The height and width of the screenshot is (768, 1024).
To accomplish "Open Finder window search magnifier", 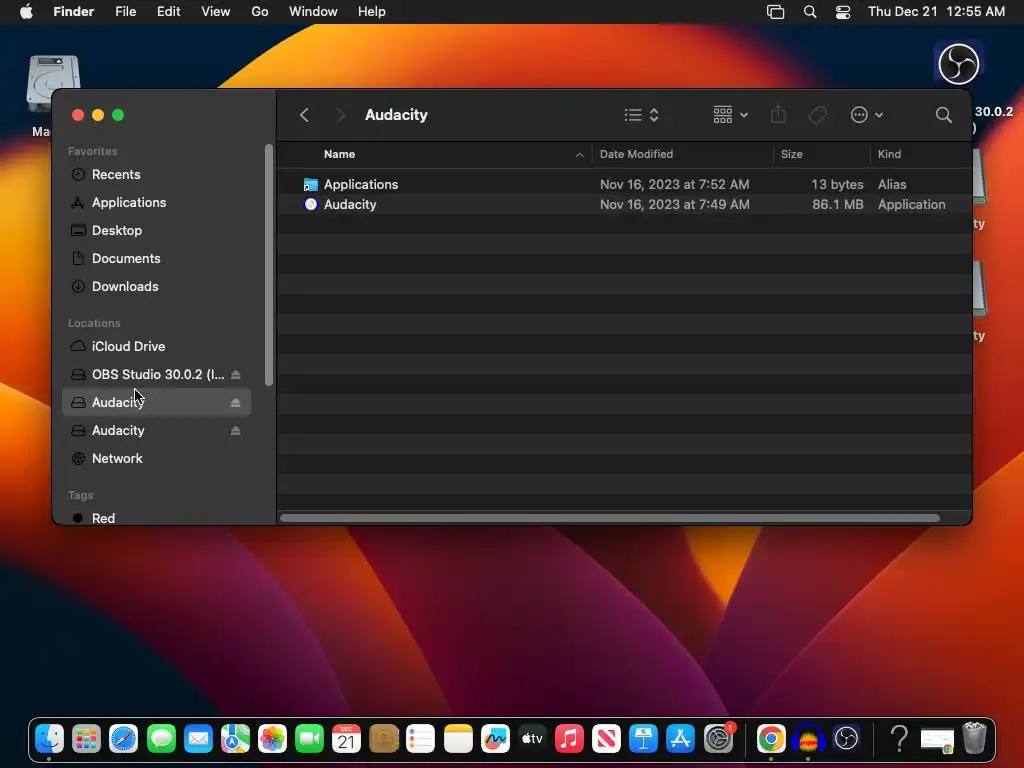I will coord(943,115).
